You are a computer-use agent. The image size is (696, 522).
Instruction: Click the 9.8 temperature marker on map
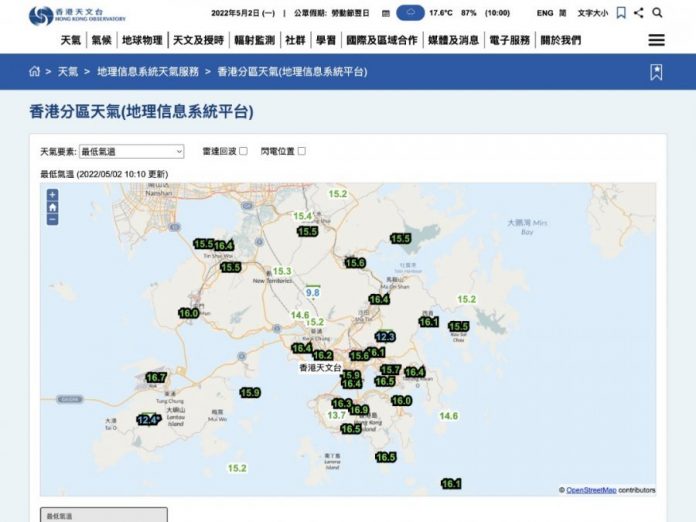click(312, 293)
